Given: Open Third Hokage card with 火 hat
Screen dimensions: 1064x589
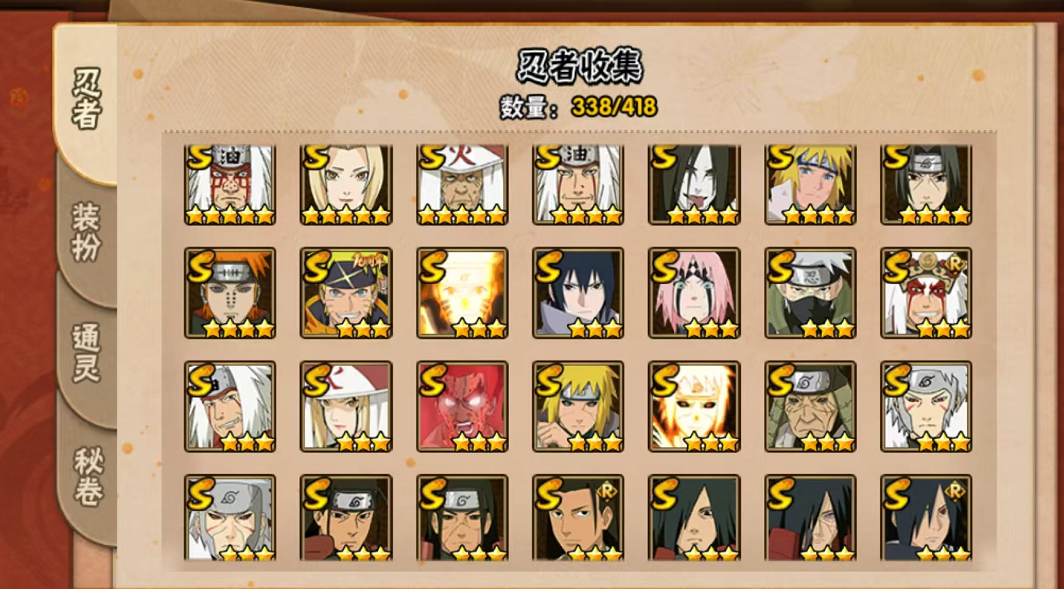Looking at the screenshot, I should [x=462, y=185].
